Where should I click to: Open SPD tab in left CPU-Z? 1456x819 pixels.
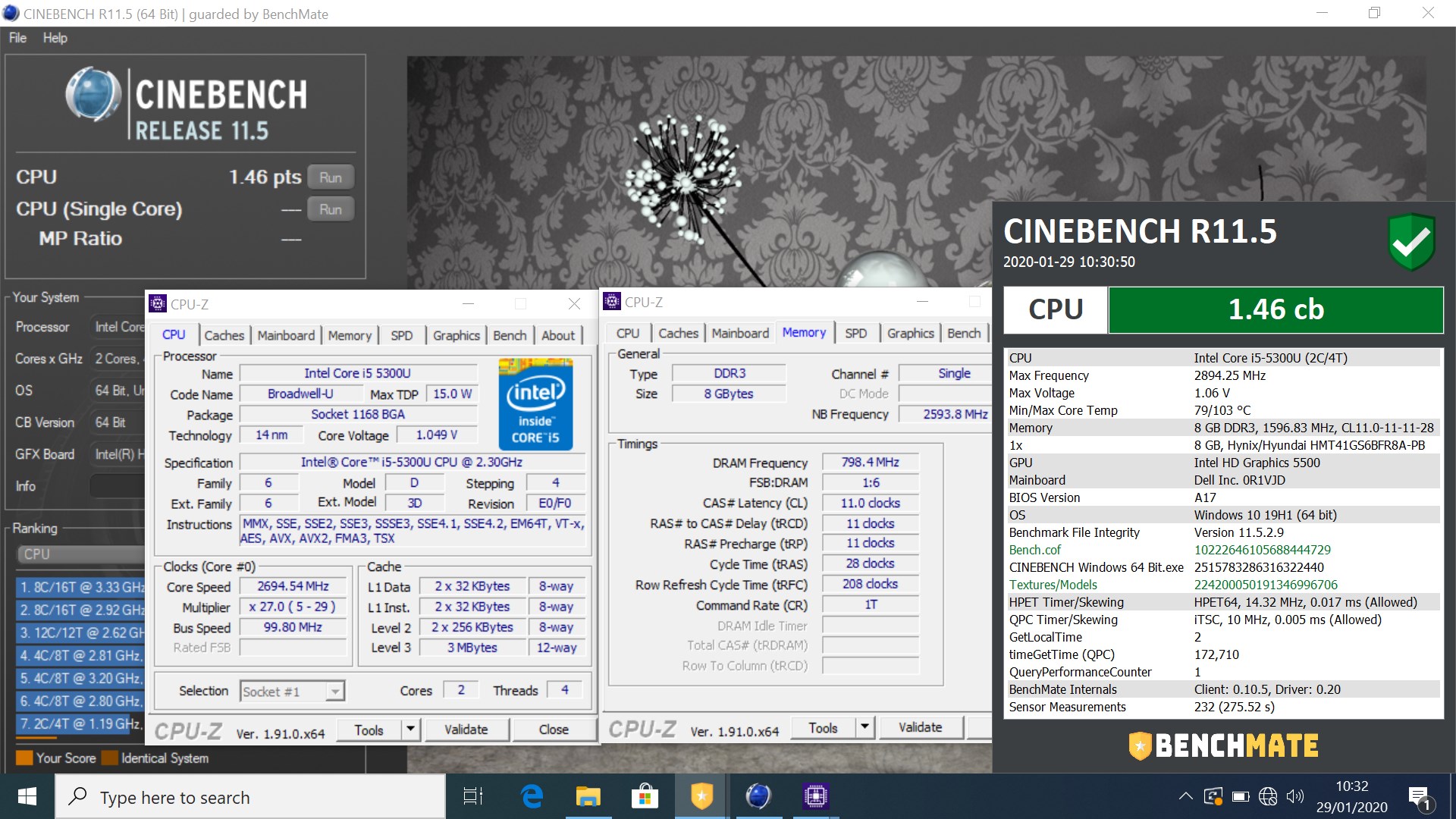click(x=402, y=335)
